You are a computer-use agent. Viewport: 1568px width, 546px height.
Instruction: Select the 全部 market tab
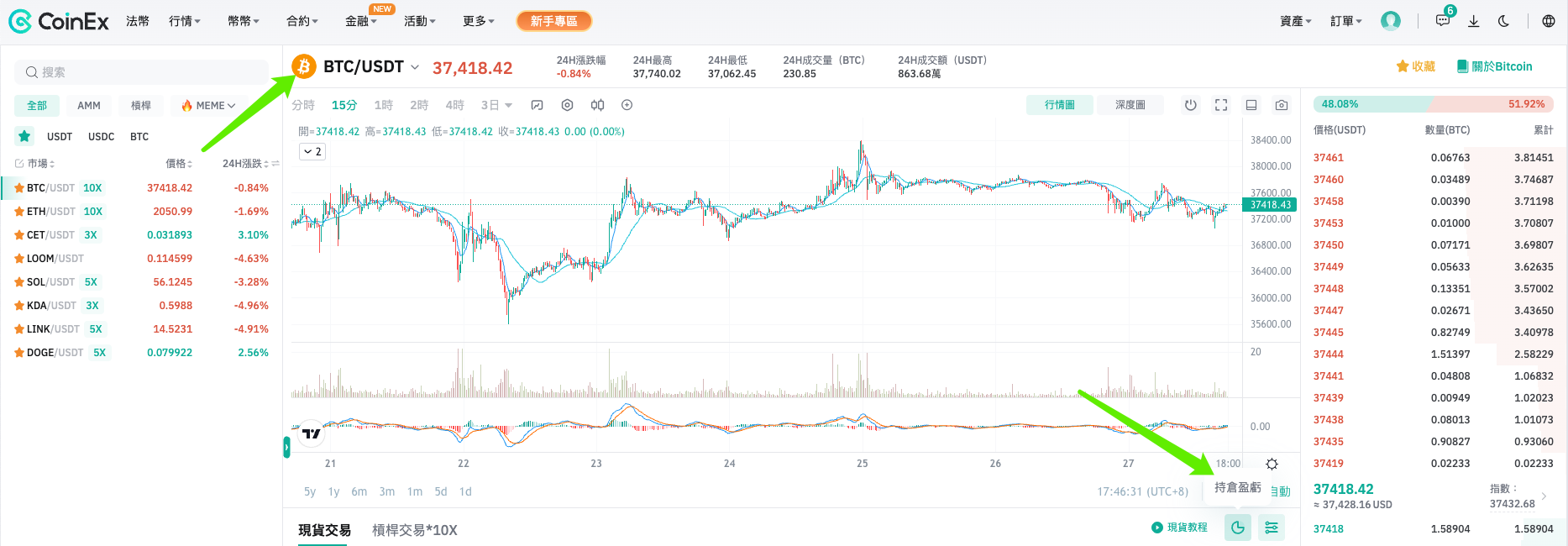pos(37,105)
